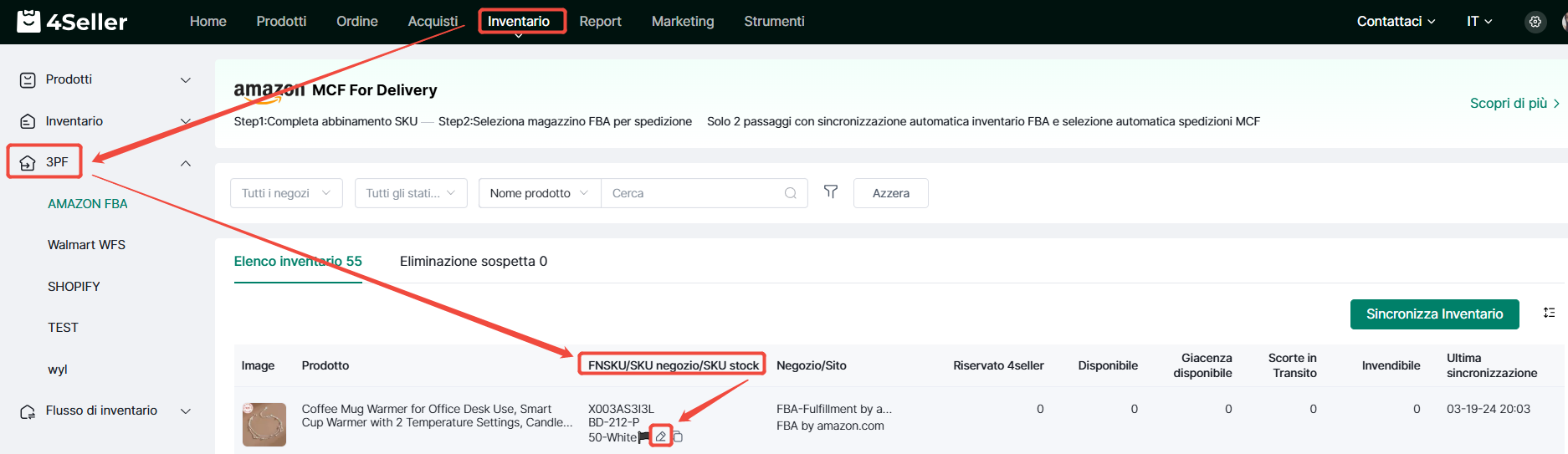Open the Nome prodotto search-type dropdown
1568x454 pixels.
pyautogui.click(x=539, y=193)
